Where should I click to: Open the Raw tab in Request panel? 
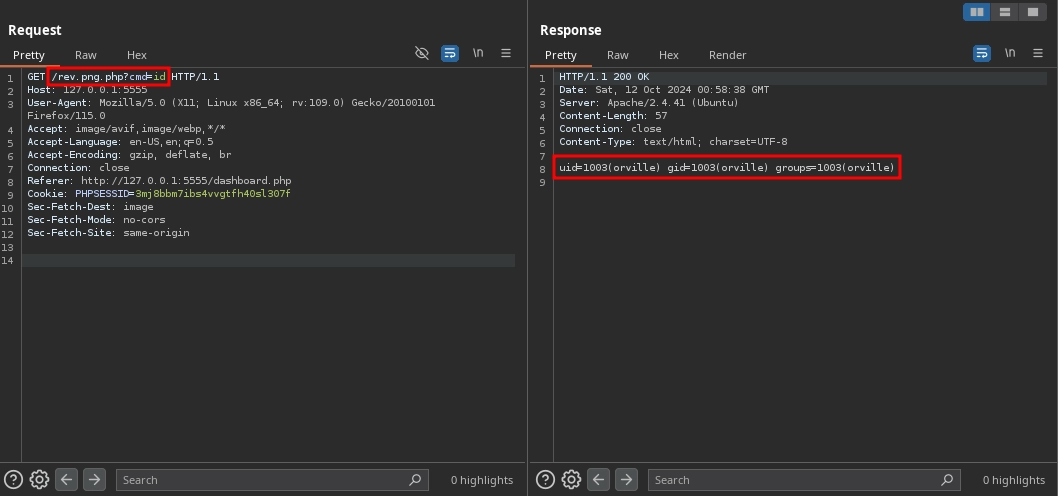85,55
